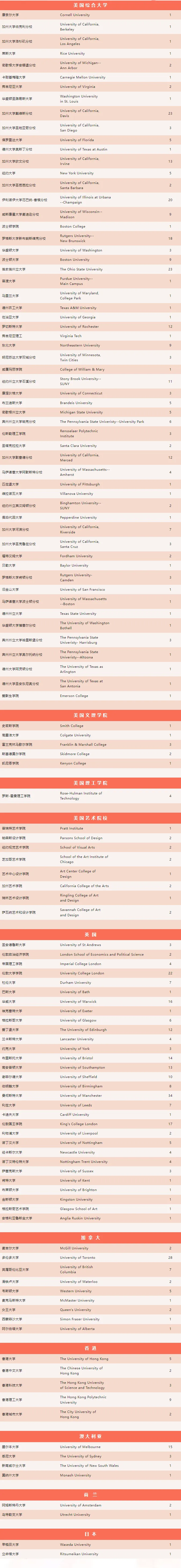Click 'Northeastern University' entry
Viewport: 181px width, 1568px height.
pyautogui.click(x=80, y=345)
